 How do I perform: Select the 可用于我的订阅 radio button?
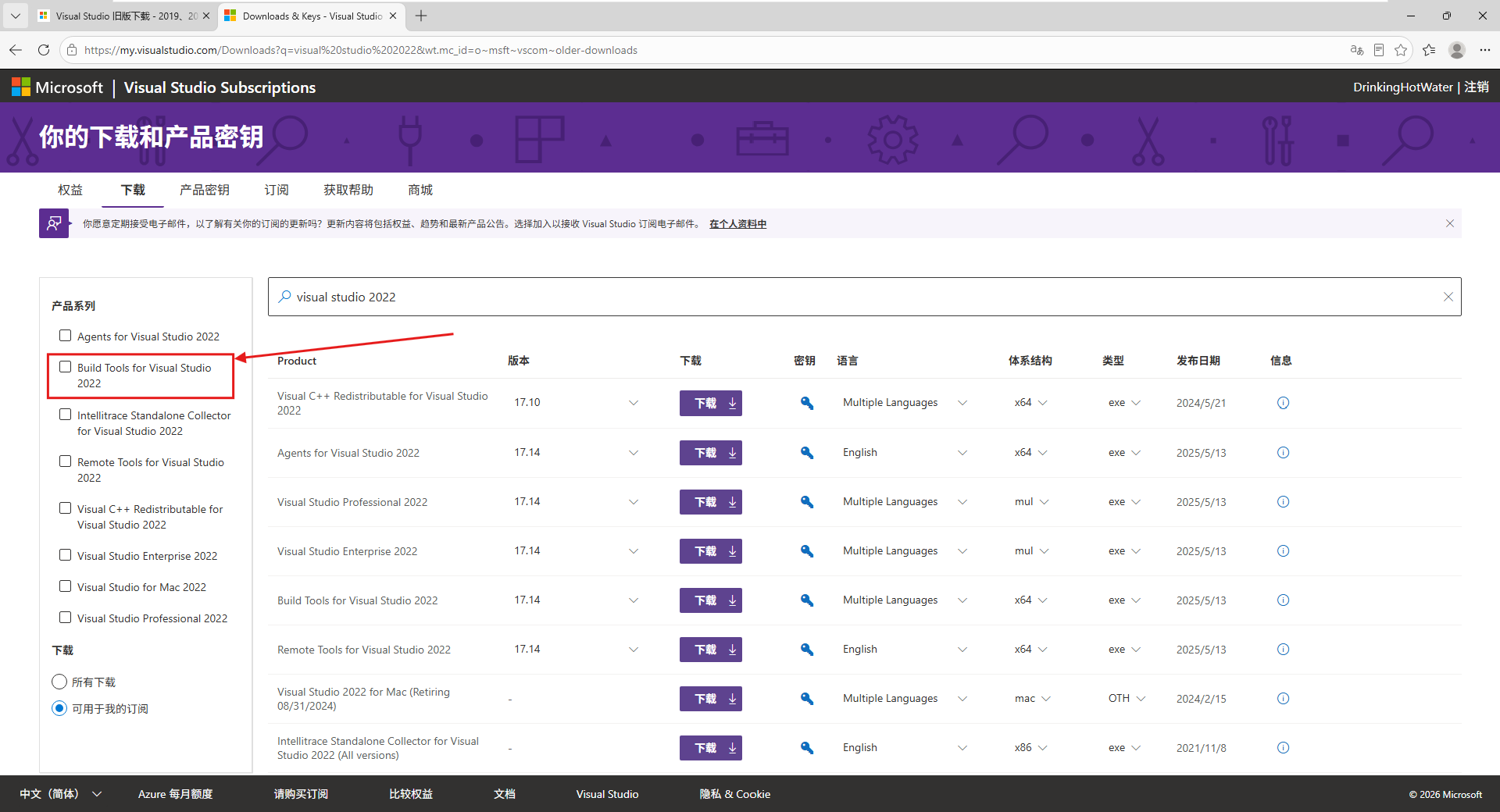click(x=59, y=708)
